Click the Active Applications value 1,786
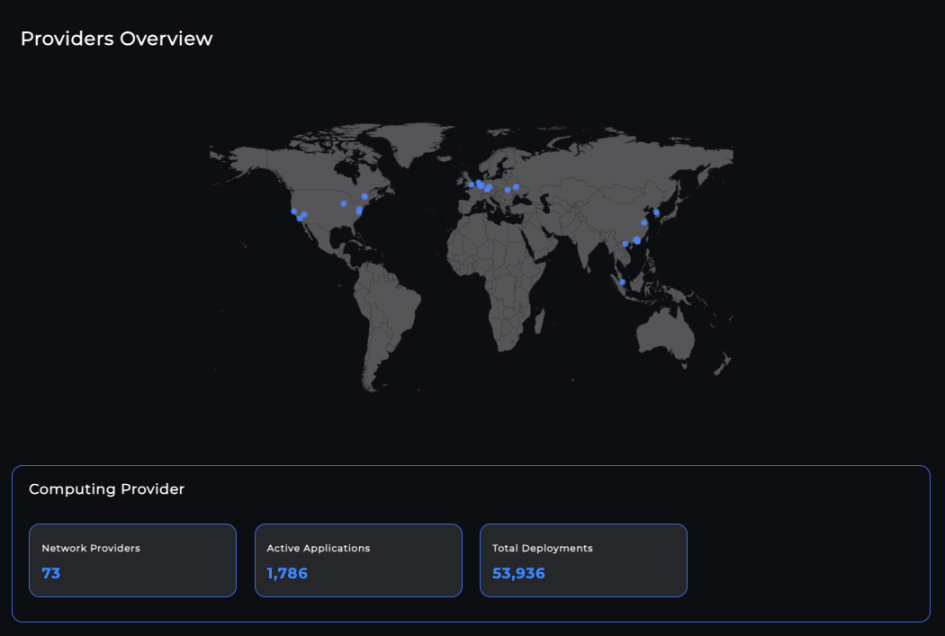The image size is (945, 636). coord(287,573)
